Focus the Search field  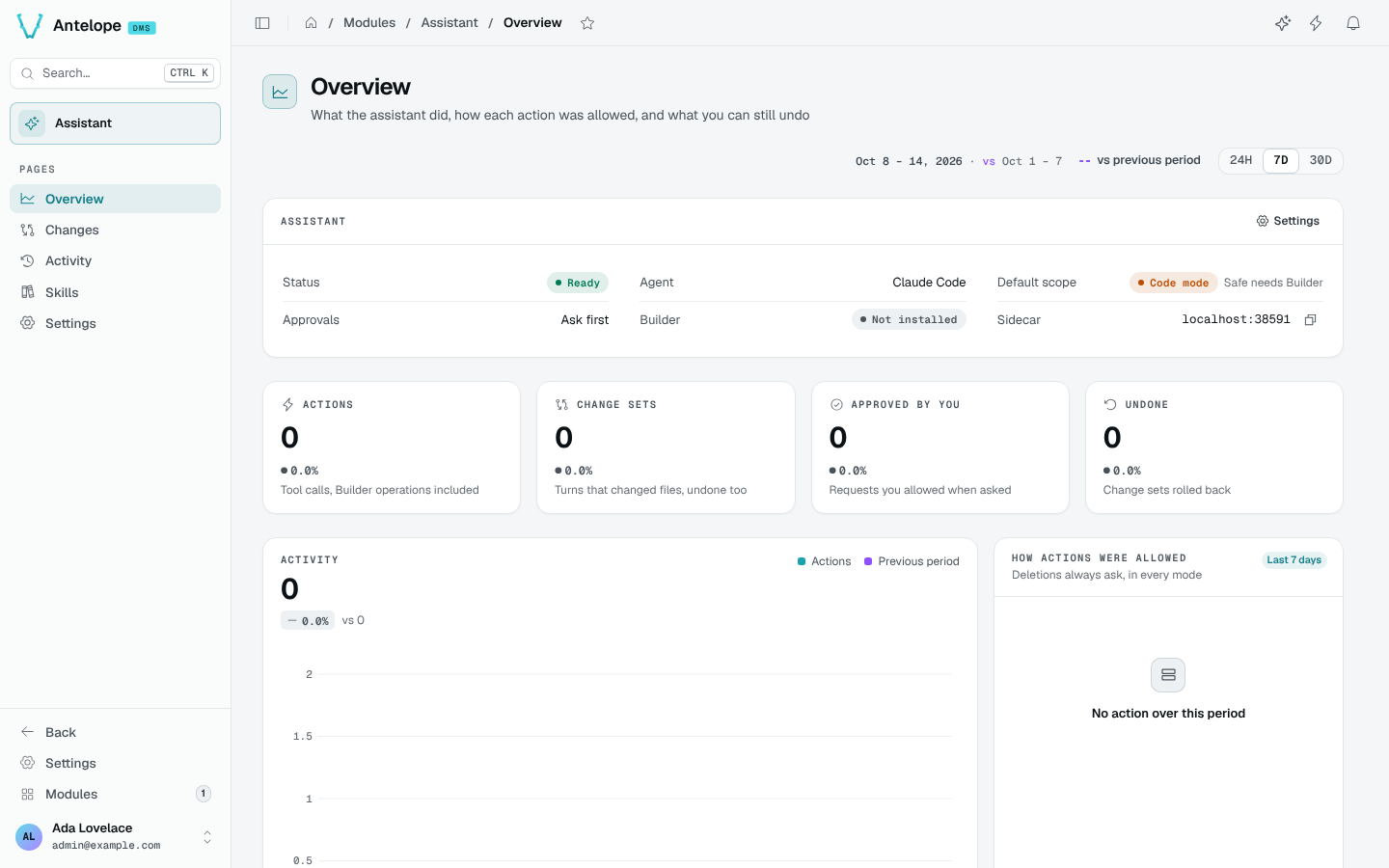click(x=115, y=73)
